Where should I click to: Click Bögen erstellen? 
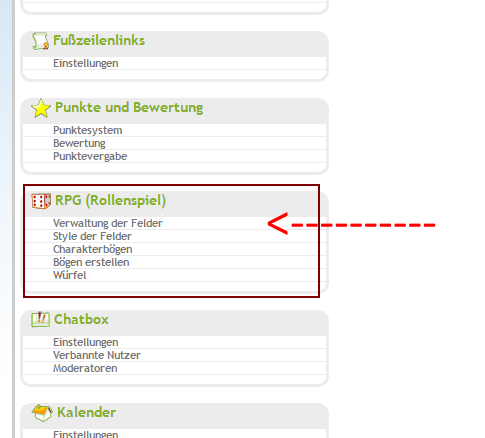91,262
